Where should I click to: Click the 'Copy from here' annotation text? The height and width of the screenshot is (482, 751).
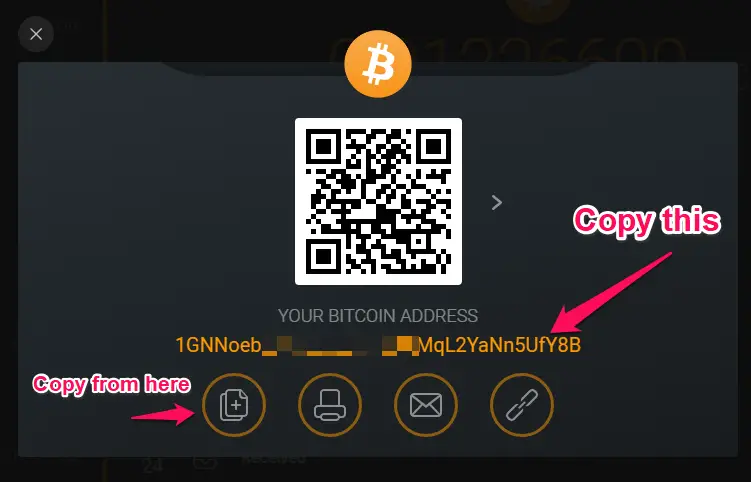click(111, 384)
